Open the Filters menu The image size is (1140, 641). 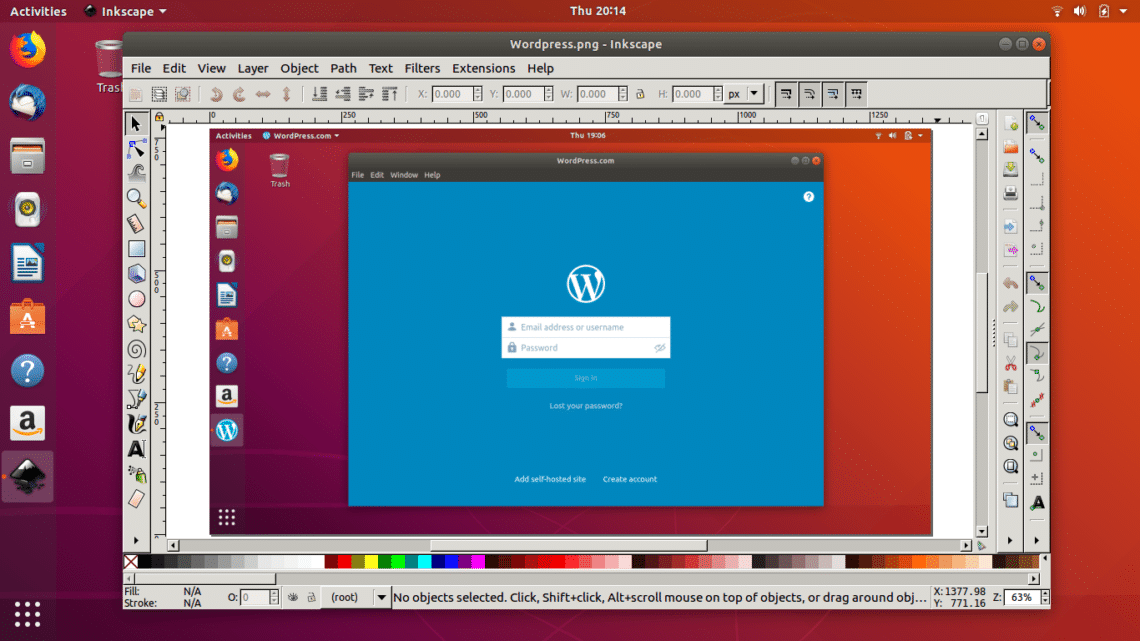(422, 68)
